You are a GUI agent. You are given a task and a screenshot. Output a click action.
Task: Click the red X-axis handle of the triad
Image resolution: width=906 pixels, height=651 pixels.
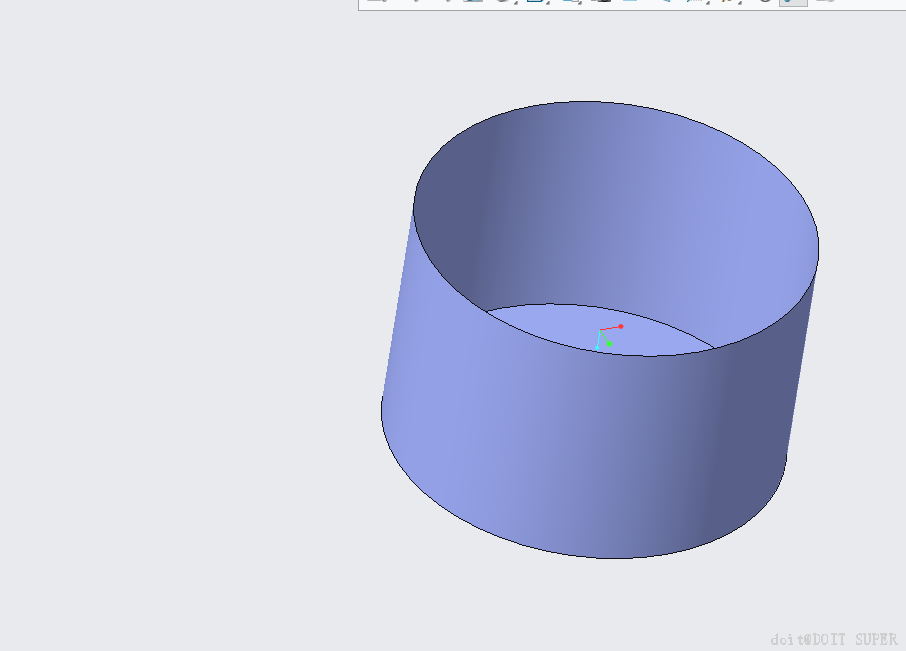621,326
